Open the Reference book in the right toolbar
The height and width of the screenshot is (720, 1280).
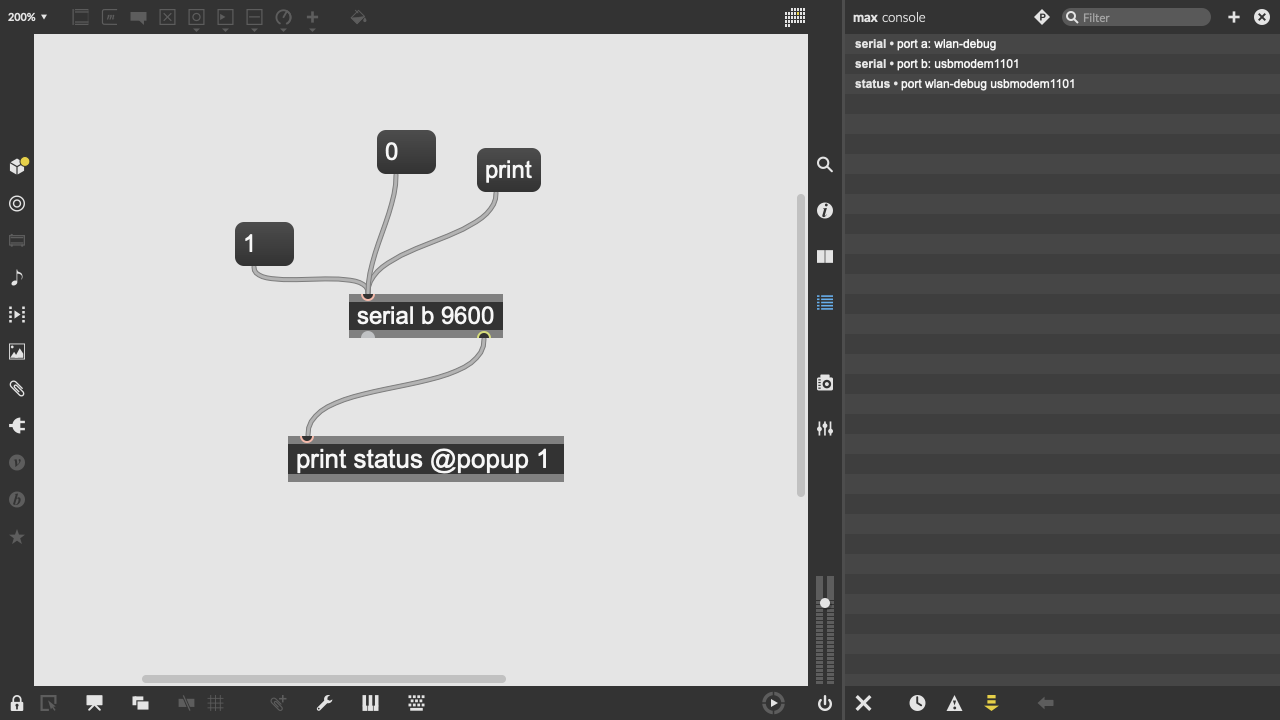pos(825,257)
